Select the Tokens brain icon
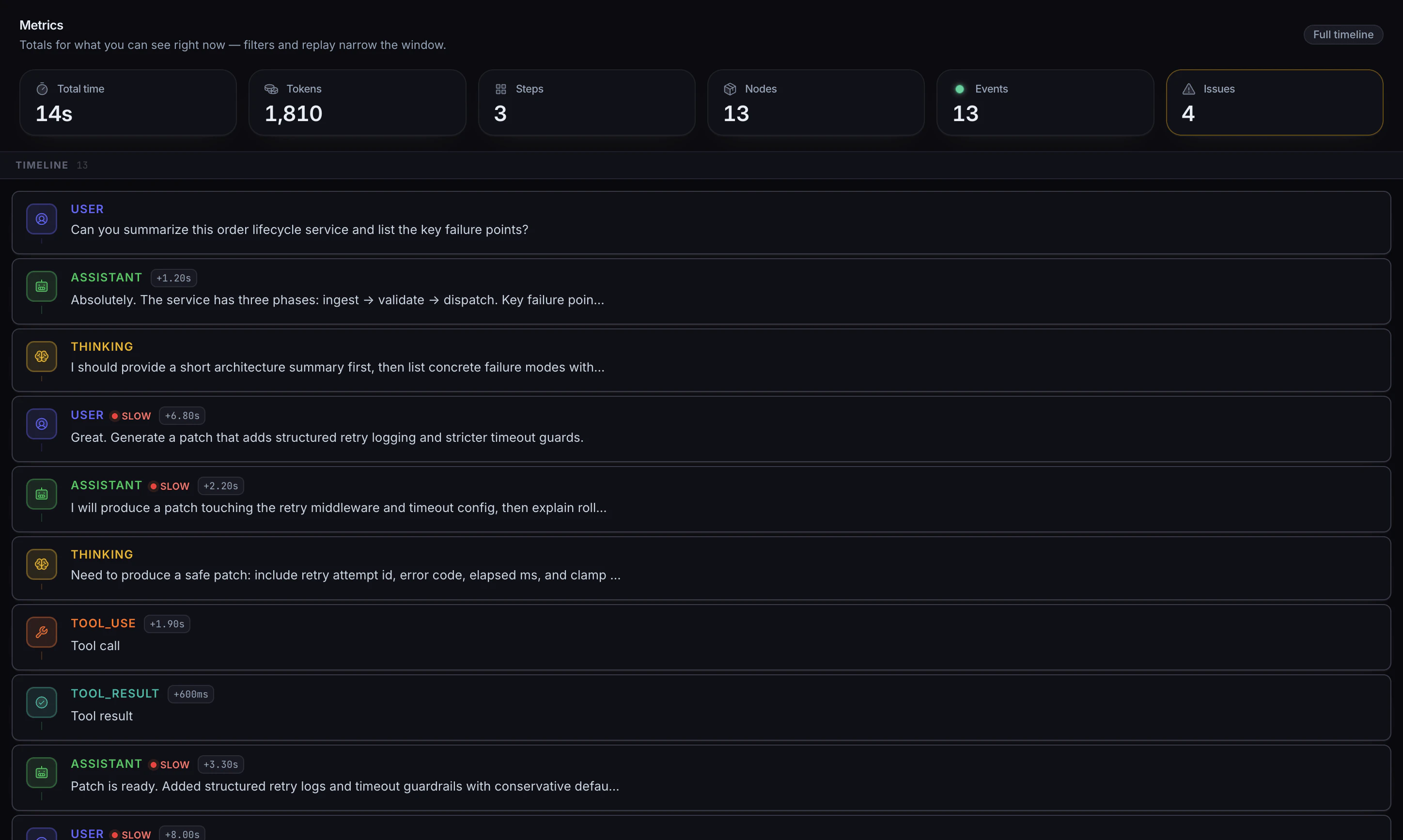 272,89
